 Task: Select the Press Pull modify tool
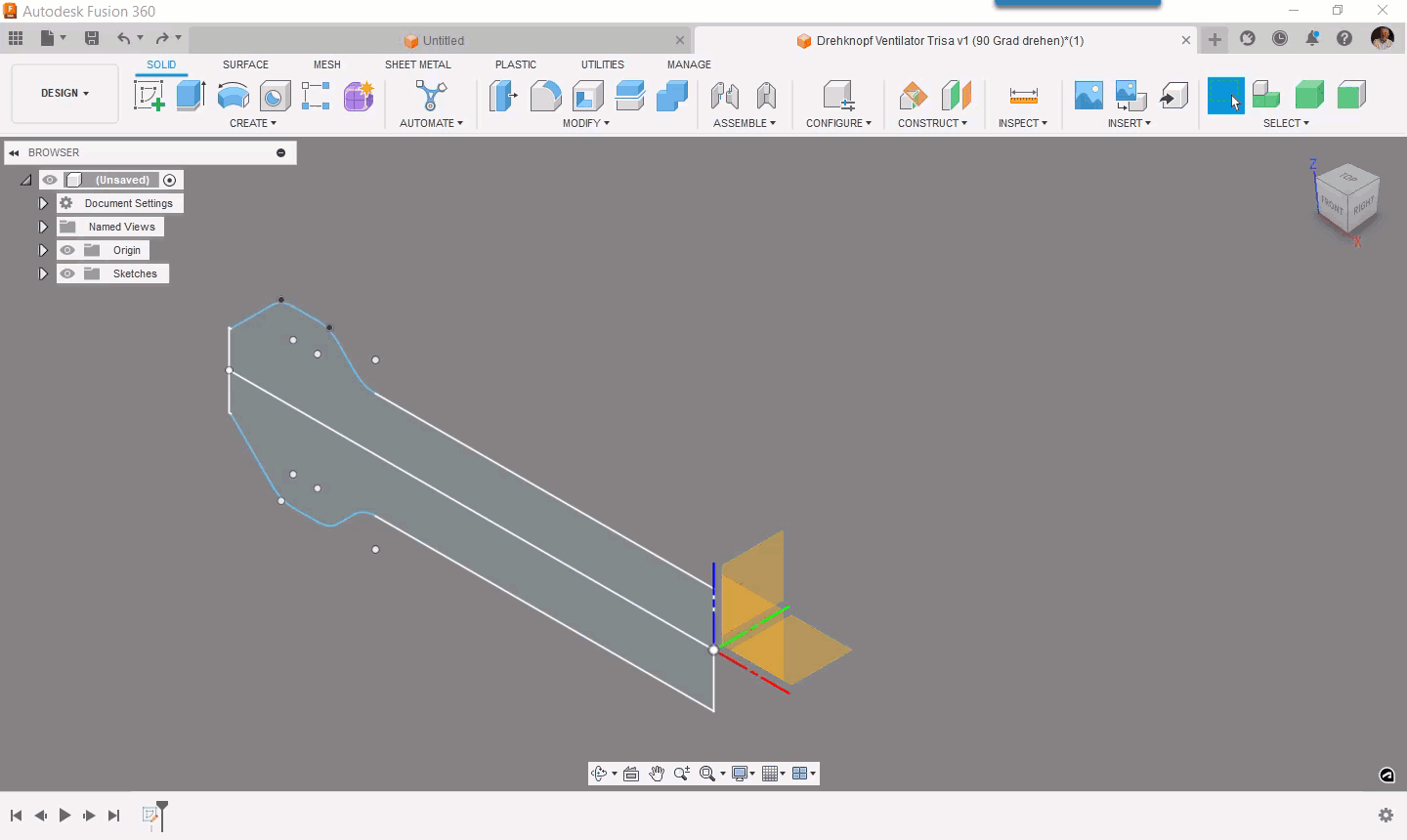tap(503, 95)
